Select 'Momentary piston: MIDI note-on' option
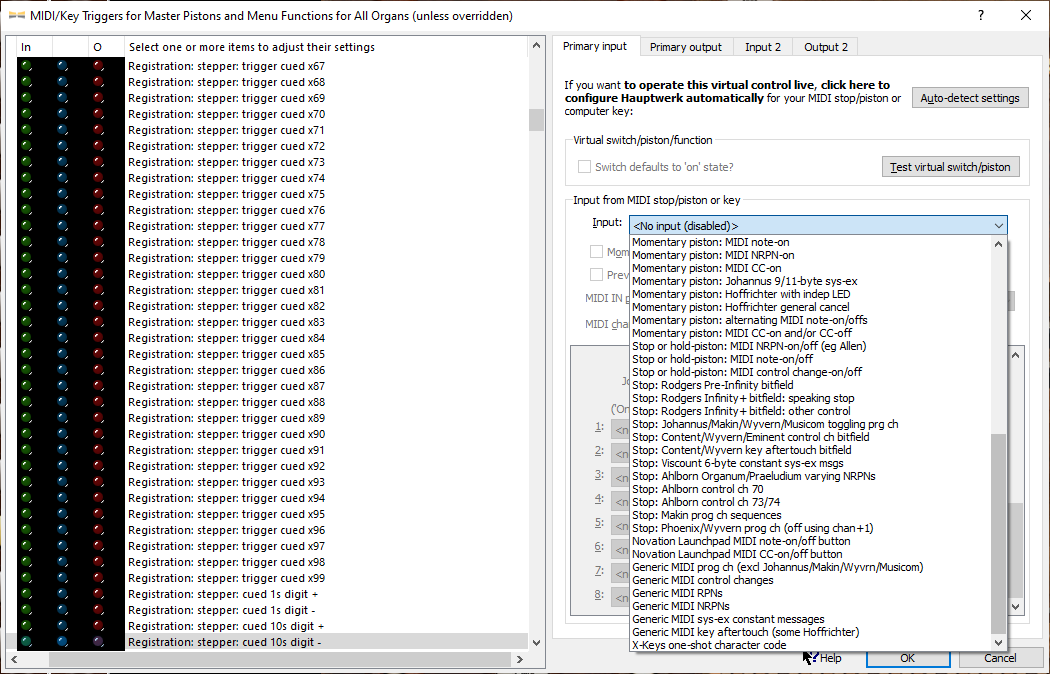 point(712,242)
